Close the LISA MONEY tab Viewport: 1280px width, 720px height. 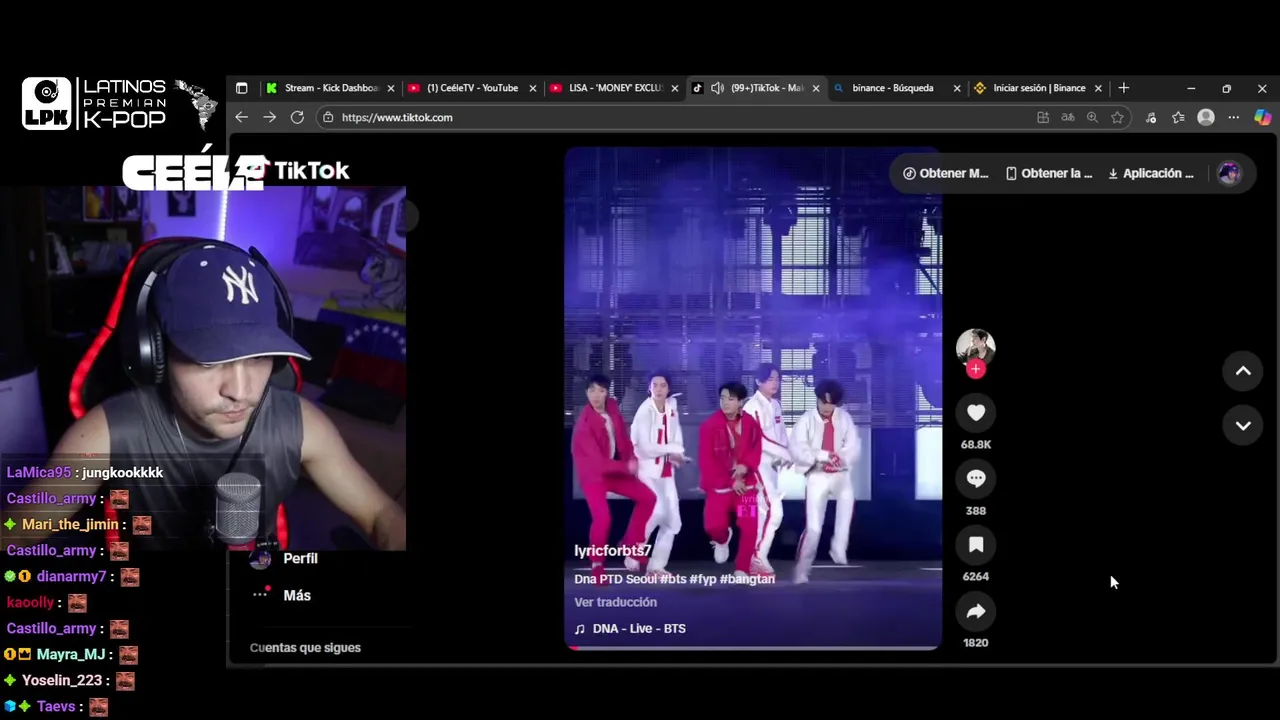(674, 88)
